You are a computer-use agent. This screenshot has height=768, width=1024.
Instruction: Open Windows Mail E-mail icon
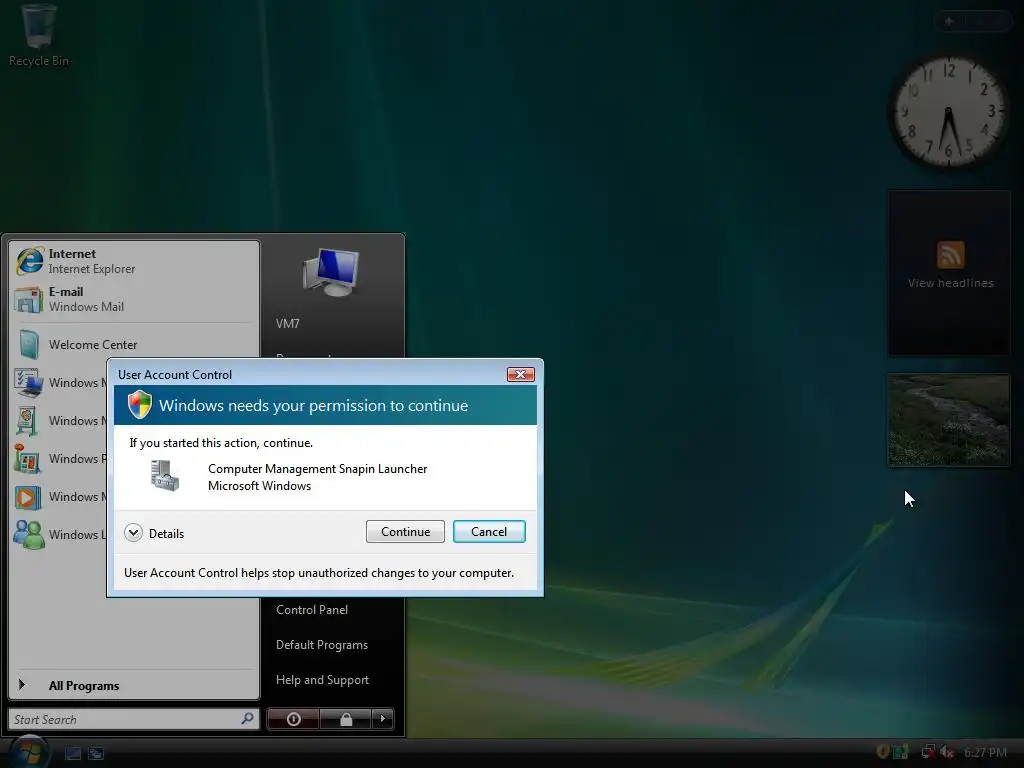[29, 299]
